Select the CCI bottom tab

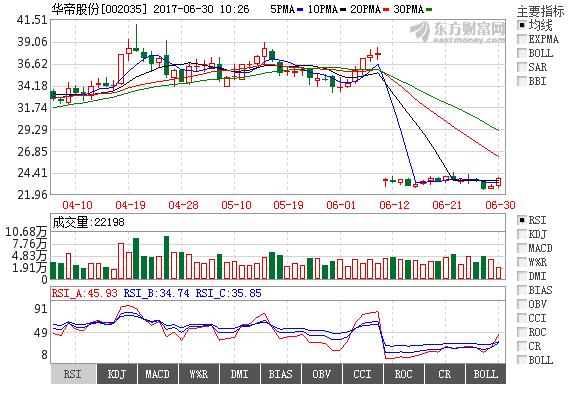pos(363,374)
